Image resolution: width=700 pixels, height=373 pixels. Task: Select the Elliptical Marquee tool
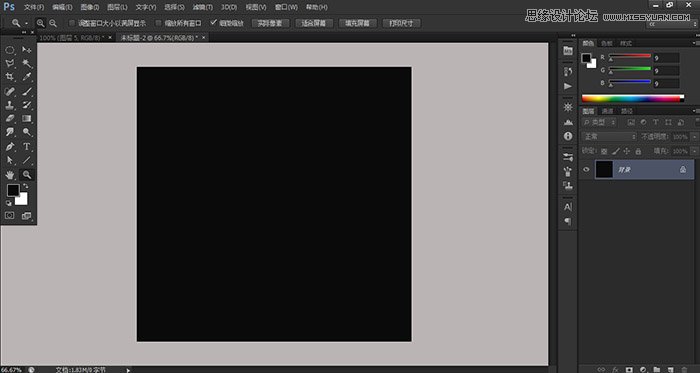coord(10,50)
